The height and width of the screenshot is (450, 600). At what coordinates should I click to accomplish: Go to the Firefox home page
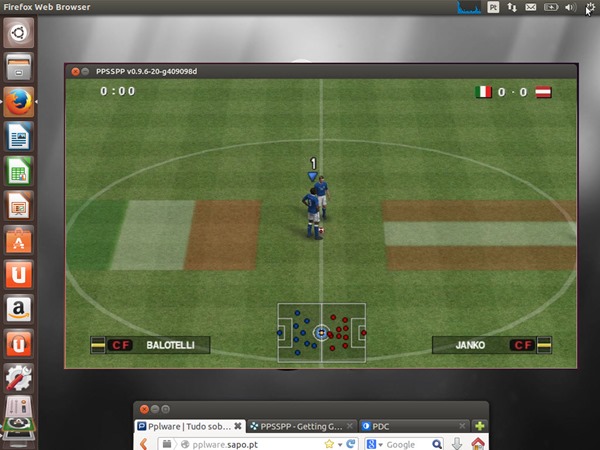(x=478, y=444)
